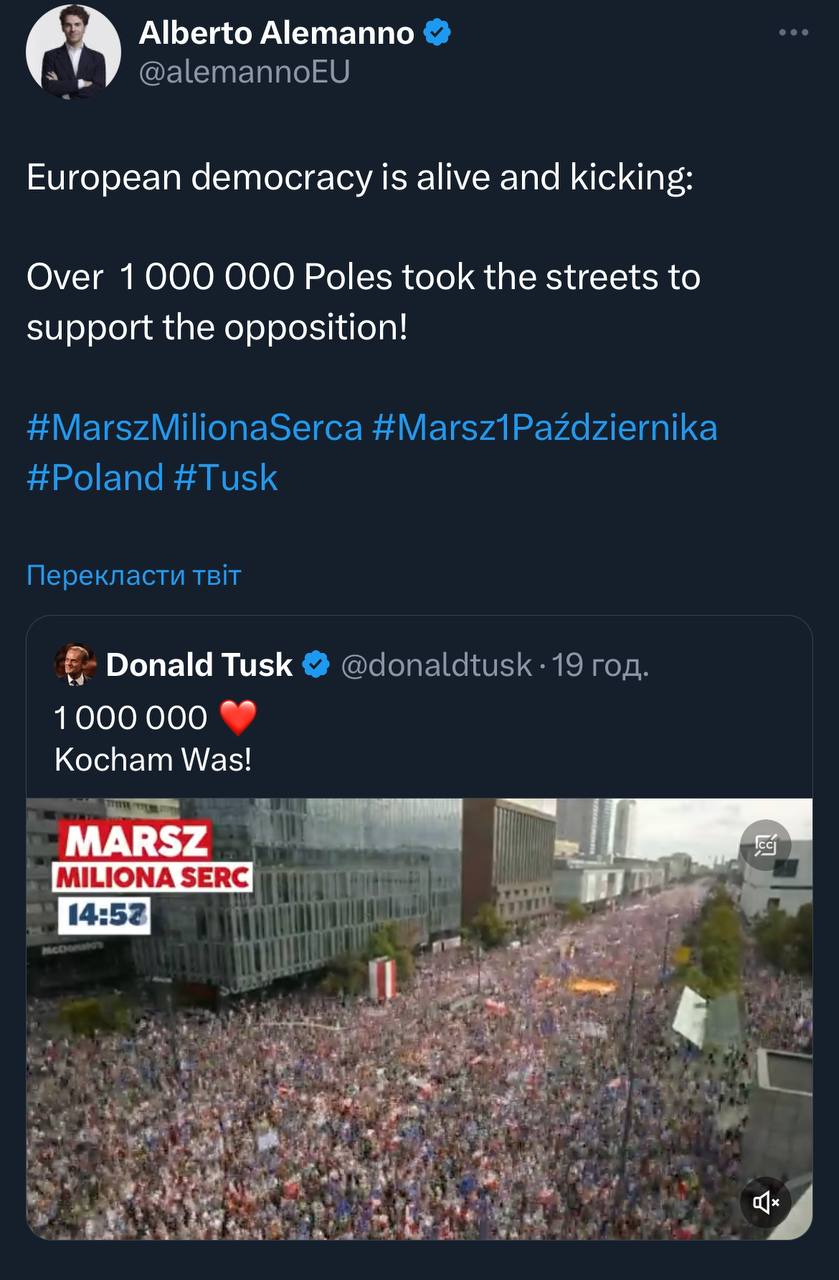
Task: Click Alberto Alemanno's verified badge
Action: click(437, 33)
